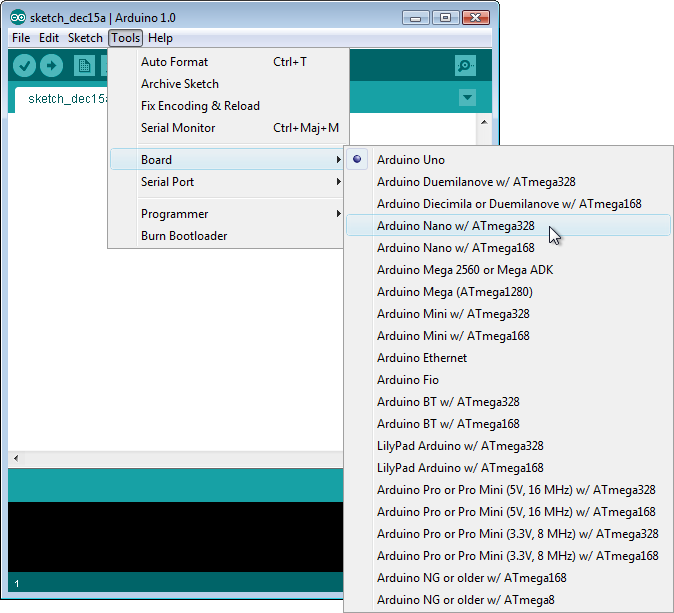
Task: Select Arduino NG or older w/ ATmega168
Action: pyautogui.click(x=509, y=578)
